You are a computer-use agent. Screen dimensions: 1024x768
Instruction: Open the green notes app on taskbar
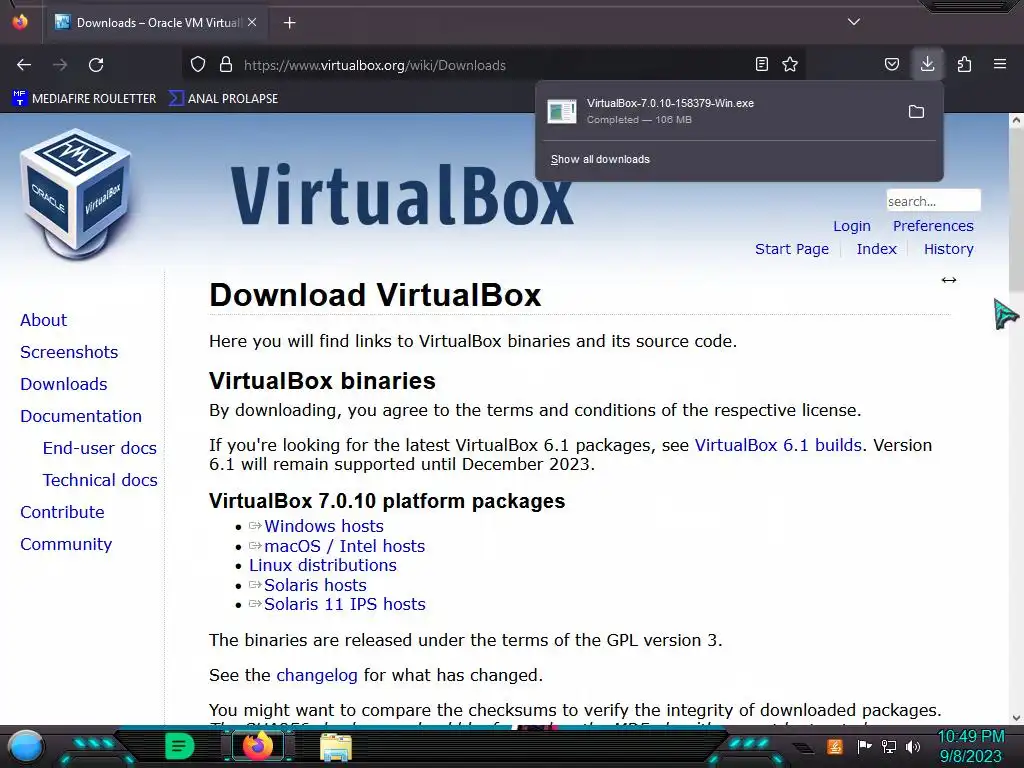click(x=179, y=746)
